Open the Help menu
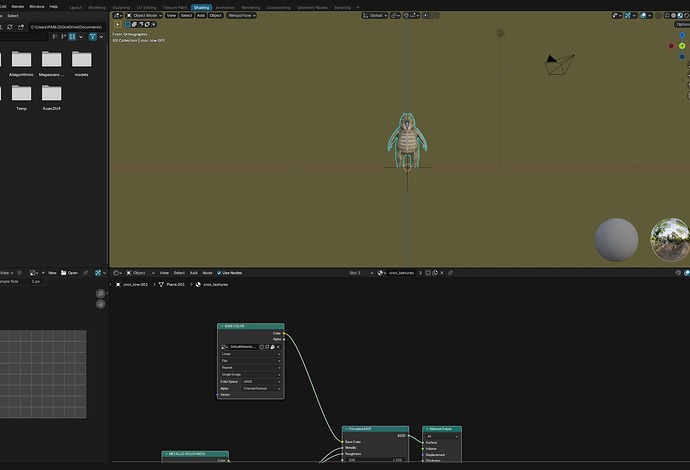 (54, 7)
